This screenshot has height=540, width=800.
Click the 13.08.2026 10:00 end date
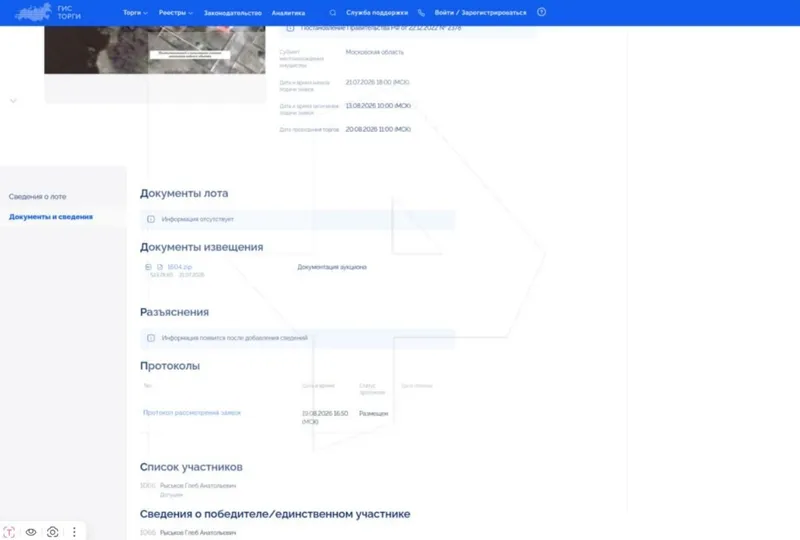click(378, 106)
